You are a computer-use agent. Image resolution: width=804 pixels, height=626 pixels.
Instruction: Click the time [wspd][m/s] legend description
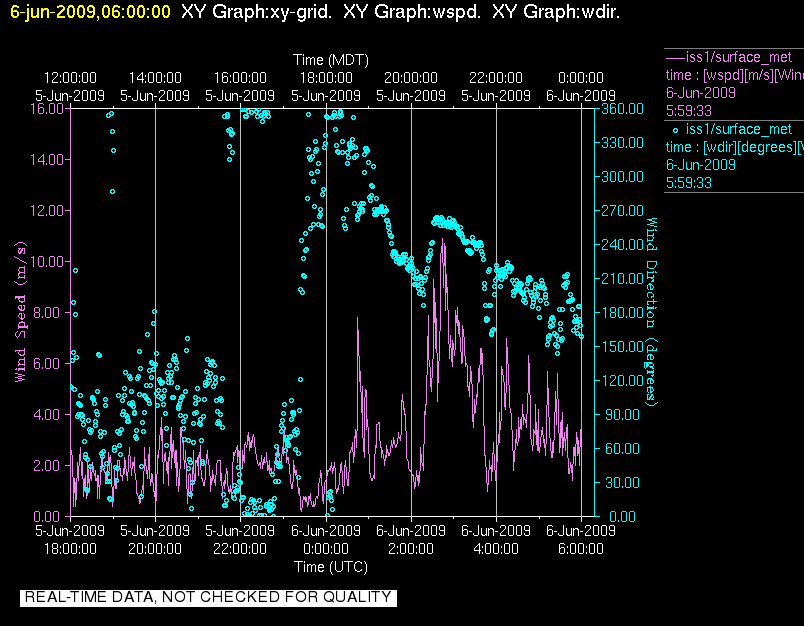735,74
